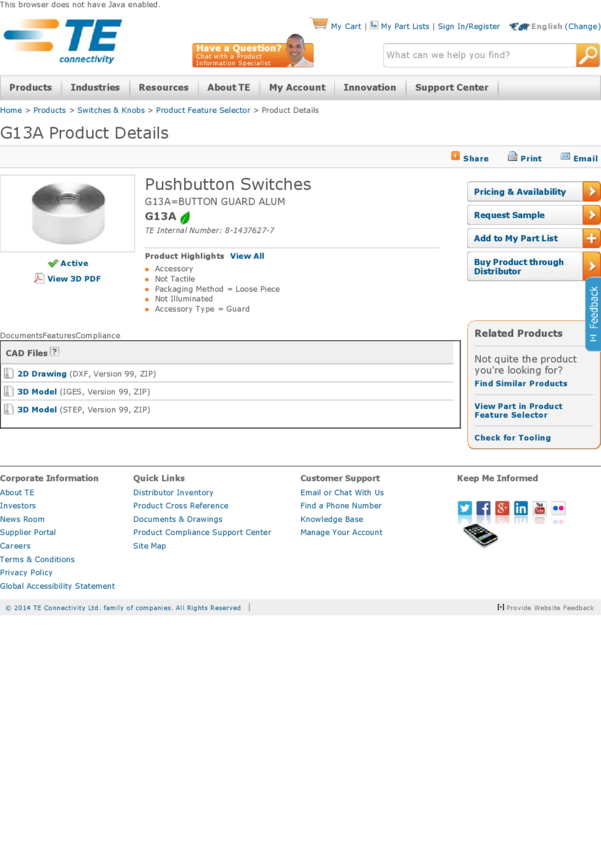The image size is (601, 850).
Task: Click the Switches & Knobs breadcrumb
Action: pyautogui.click(x=111, y=110)
